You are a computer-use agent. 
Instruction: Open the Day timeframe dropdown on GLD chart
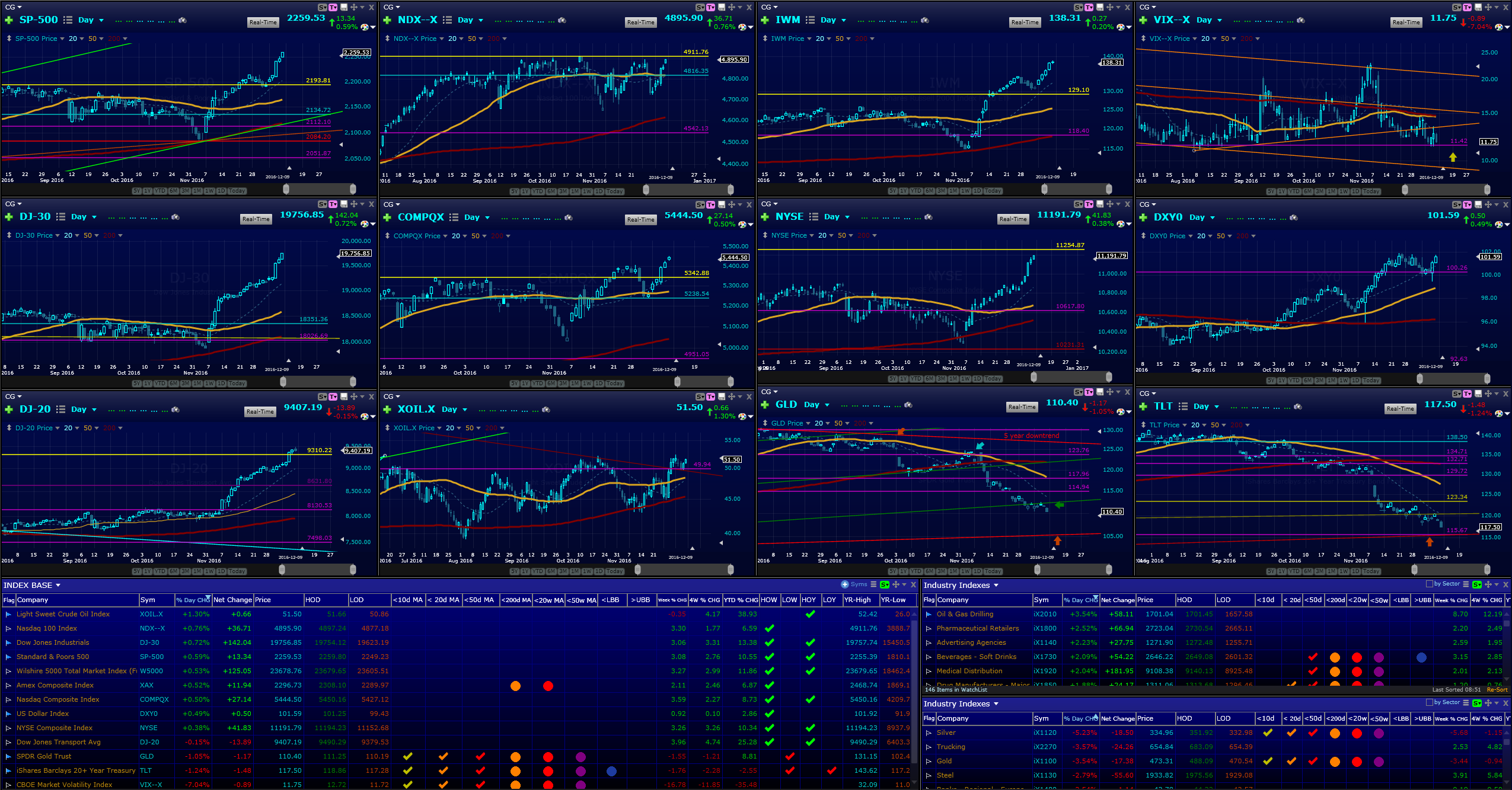tap(817, 405)
